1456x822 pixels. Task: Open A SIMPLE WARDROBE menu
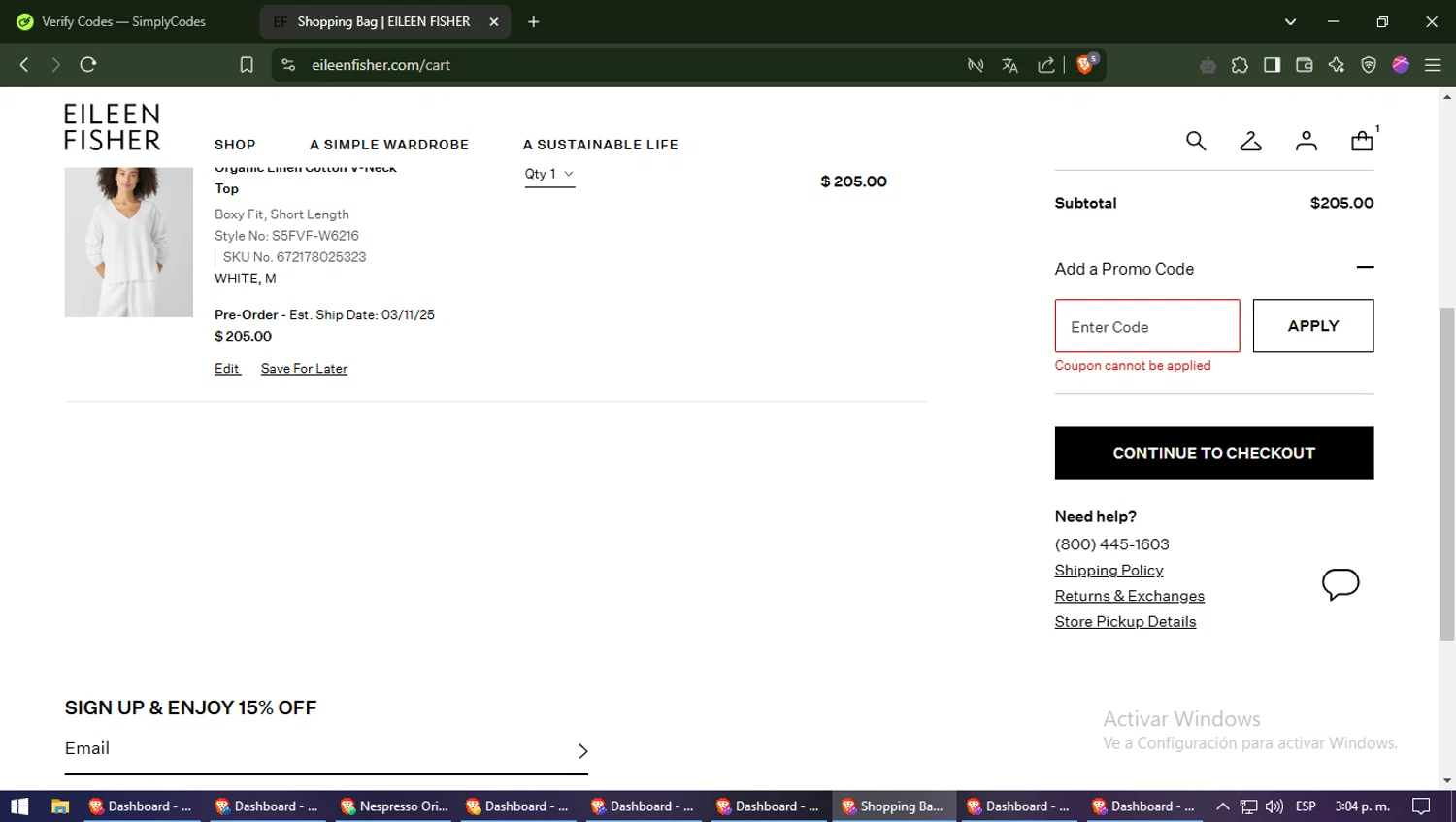point(388,145)
